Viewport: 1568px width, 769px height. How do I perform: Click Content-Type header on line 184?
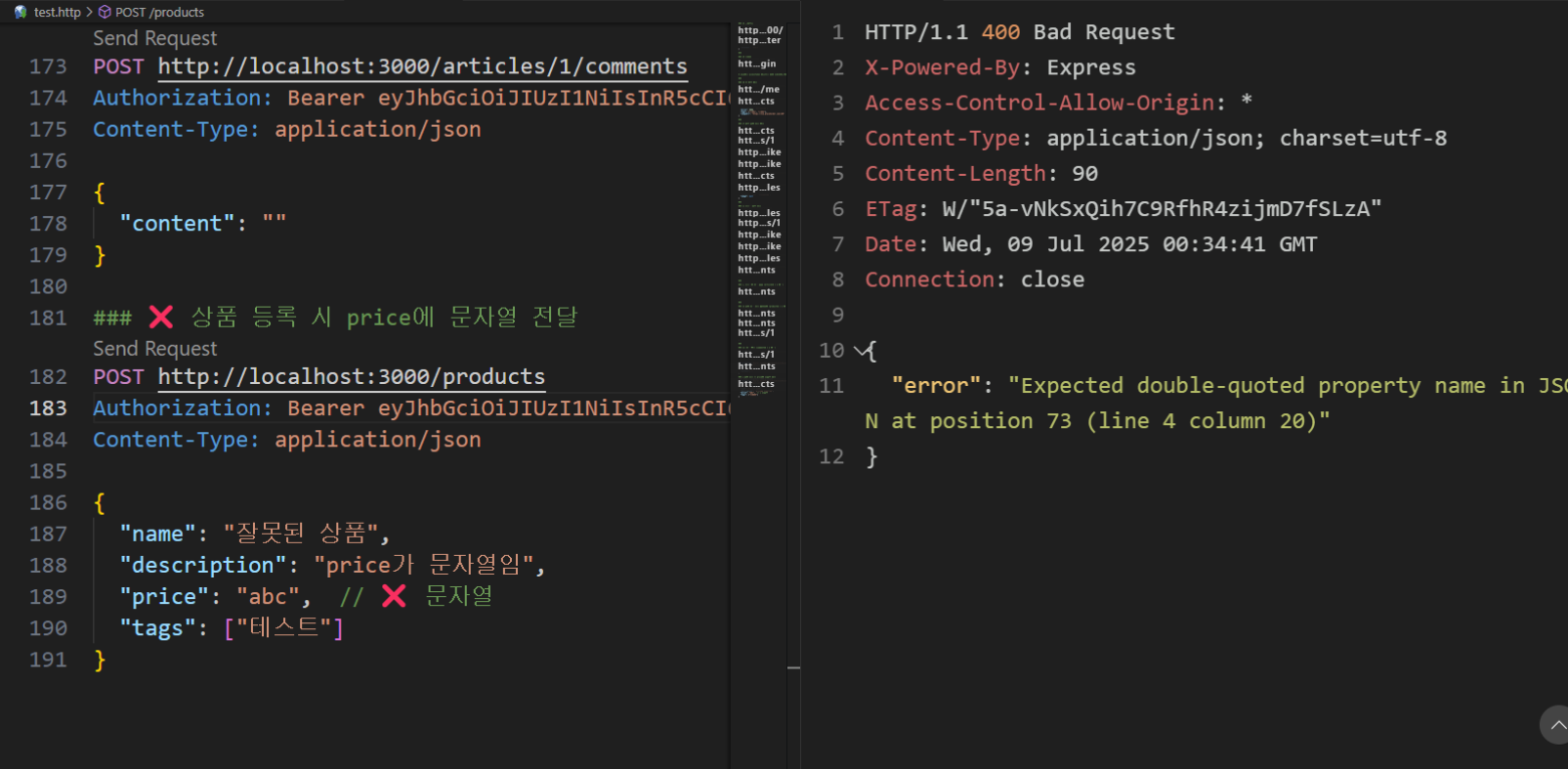click(287, 441)
